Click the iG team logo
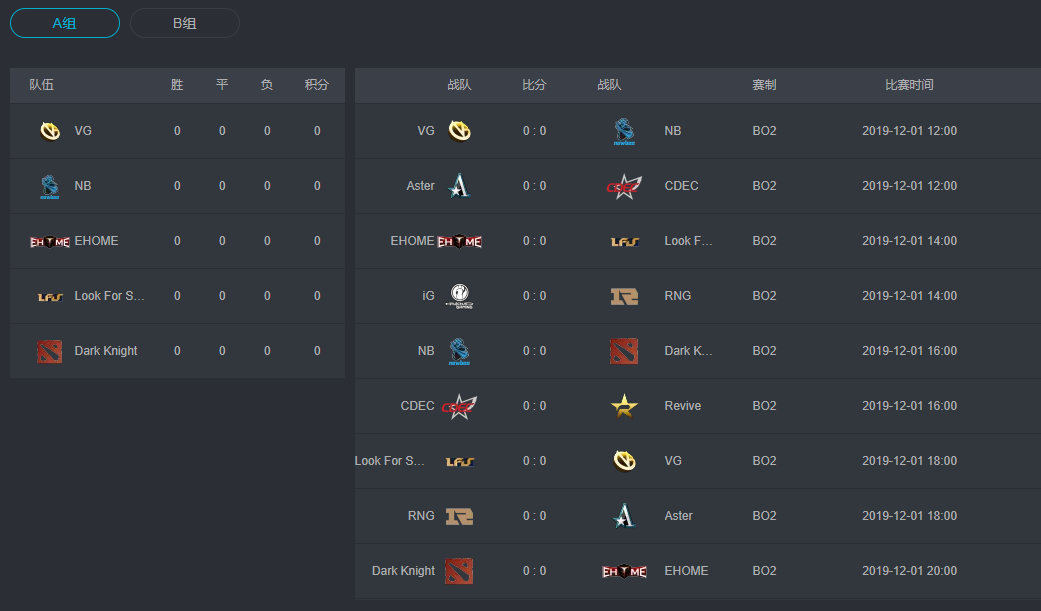 [459, 296]
